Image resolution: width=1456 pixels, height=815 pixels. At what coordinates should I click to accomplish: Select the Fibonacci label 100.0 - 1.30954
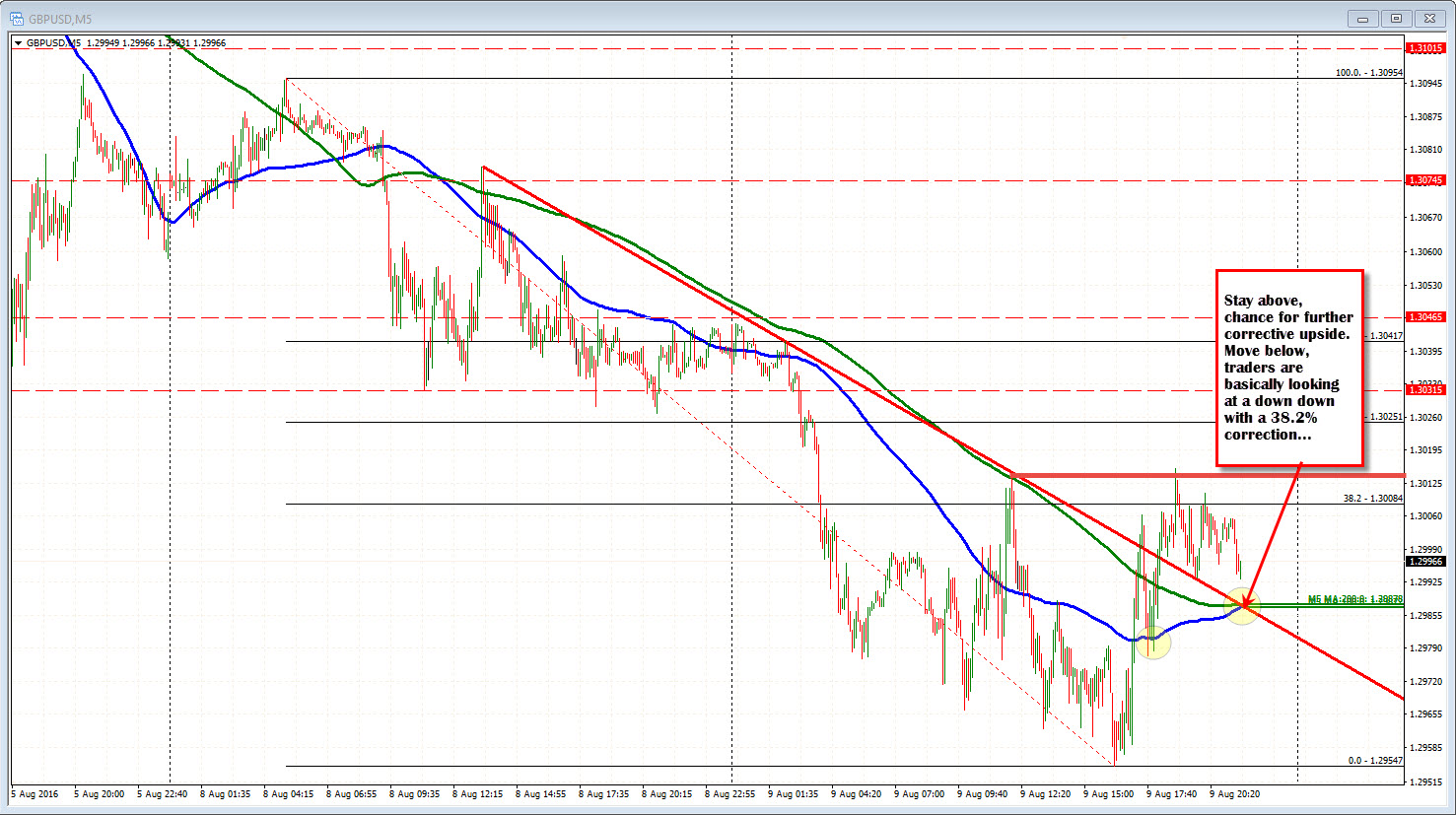pos(1369,73)
